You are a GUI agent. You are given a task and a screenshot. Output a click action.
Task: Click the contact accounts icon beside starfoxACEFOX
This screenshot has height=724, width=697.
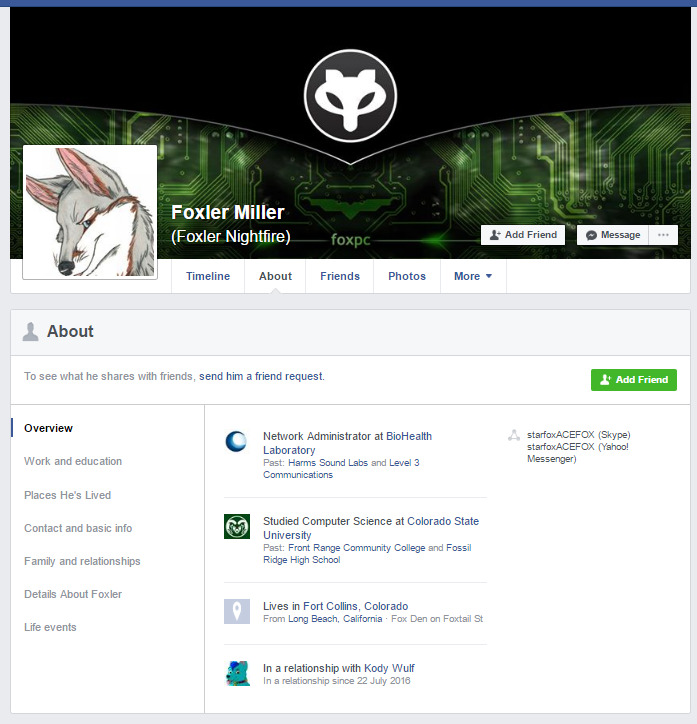(x=514, y=435)
